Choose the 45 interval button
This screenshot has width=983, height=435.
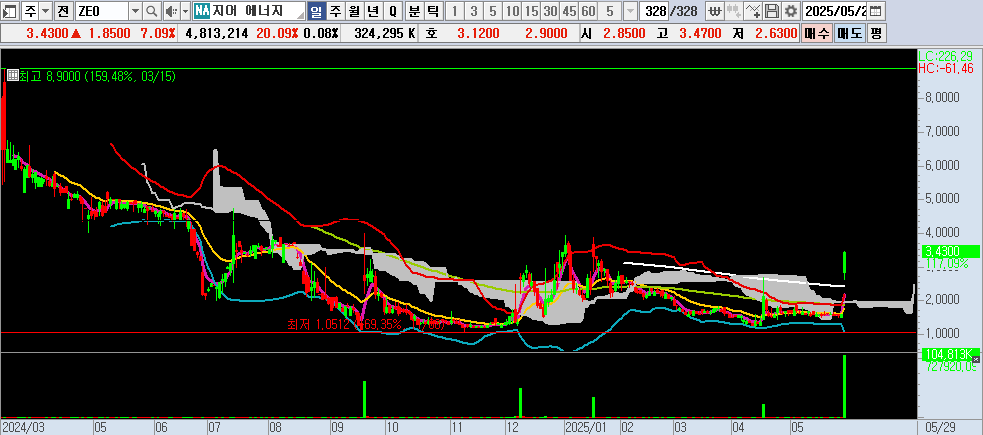click(x=570, y=11)
